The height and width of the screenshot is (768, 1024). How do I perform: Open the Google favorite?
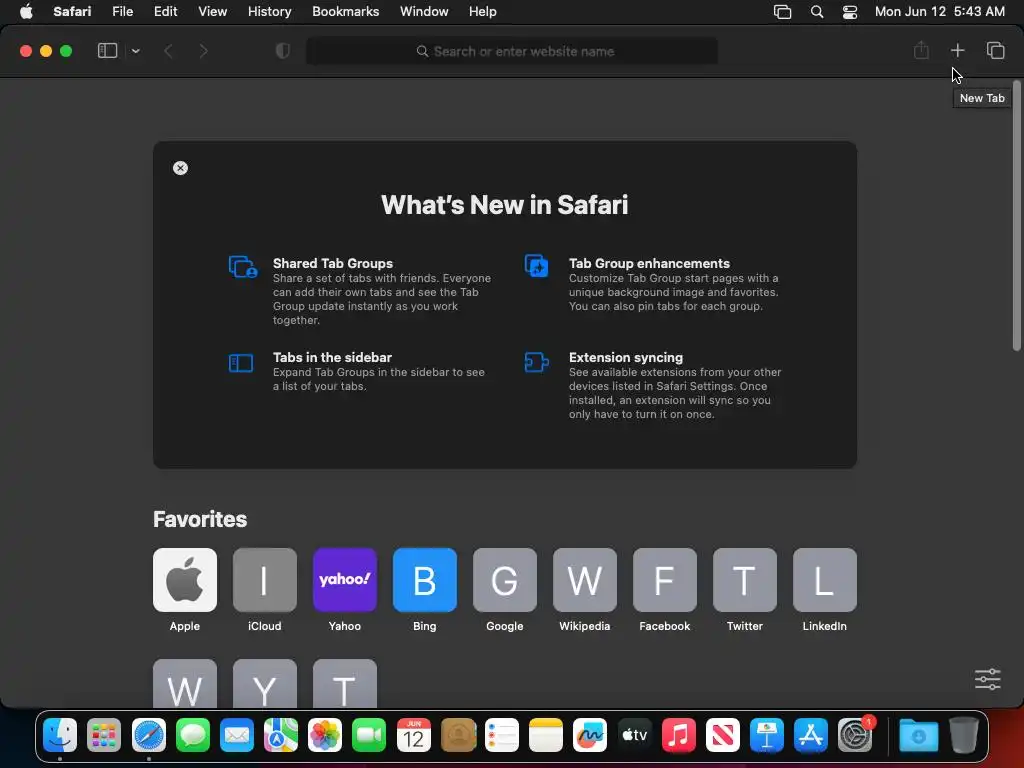(x=505, y=580)
